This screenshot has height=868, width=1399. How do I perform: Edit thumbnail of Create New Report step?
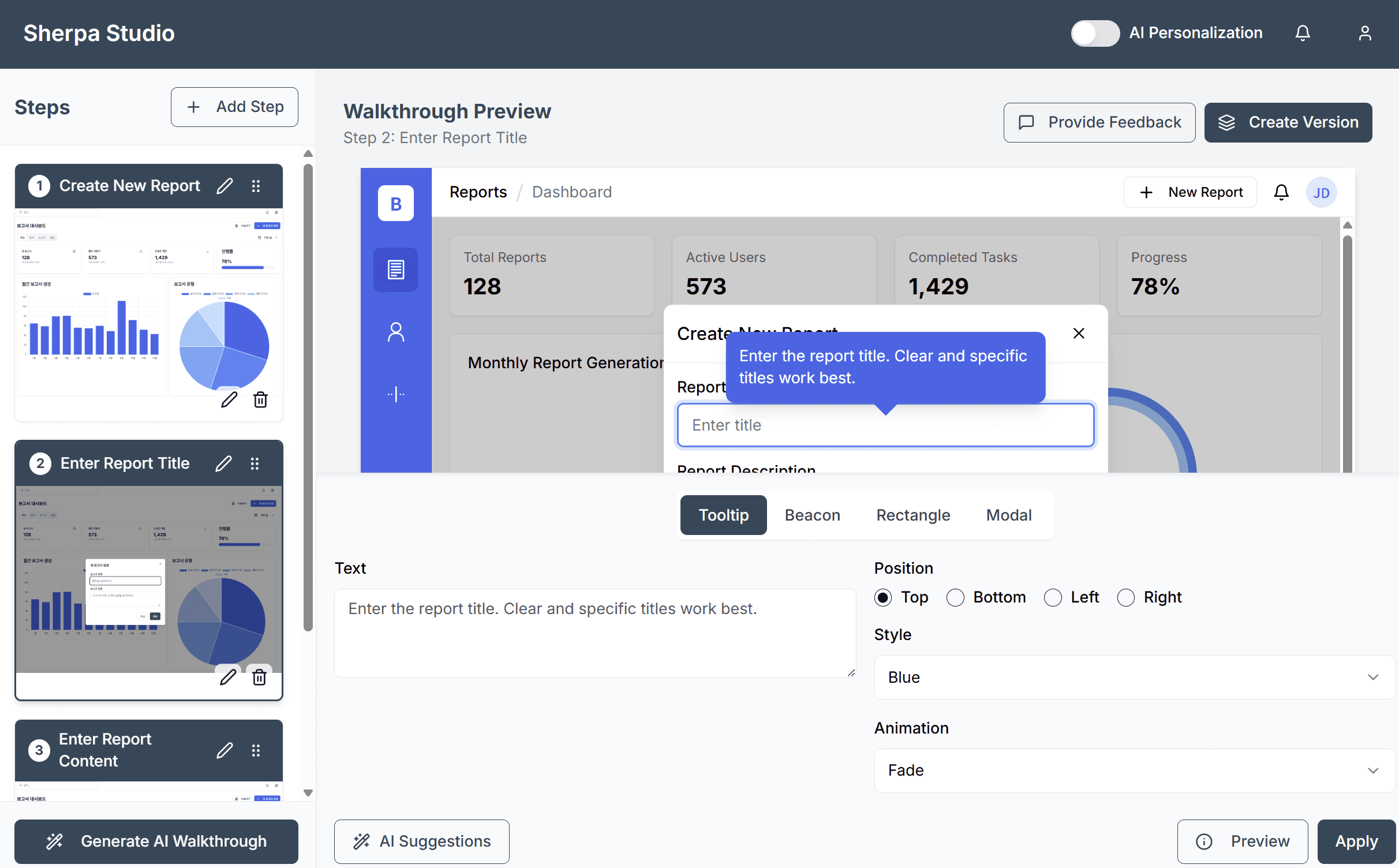pyautogui.click(x=229, y=399)
